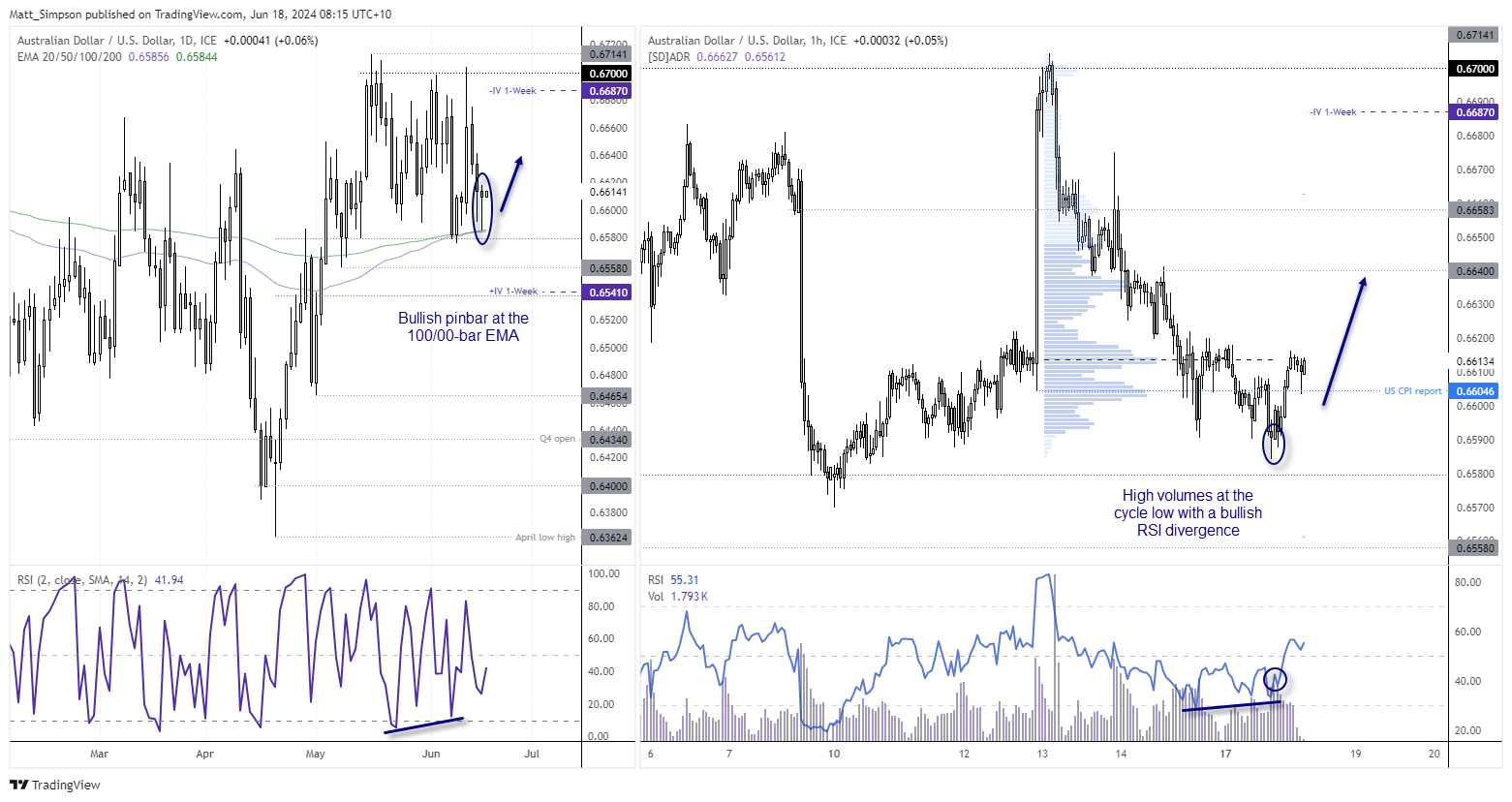1512x802 pixels.
Task: Click the 80.00 level on hourly RSI axis
Action: coord(1468,583)
